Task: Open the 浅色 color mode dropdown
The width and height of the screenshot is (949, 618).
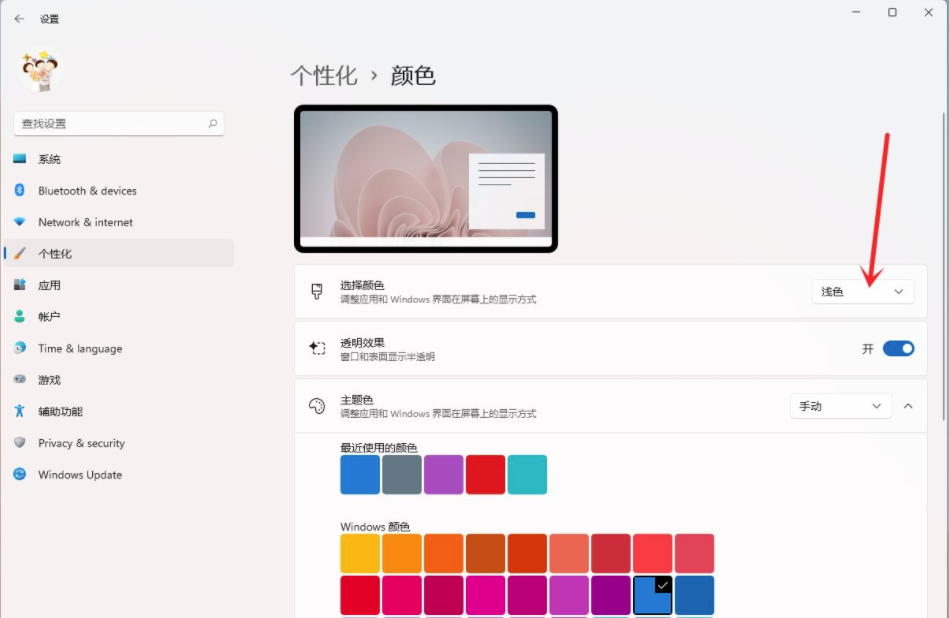Action: tap(862, 292)
